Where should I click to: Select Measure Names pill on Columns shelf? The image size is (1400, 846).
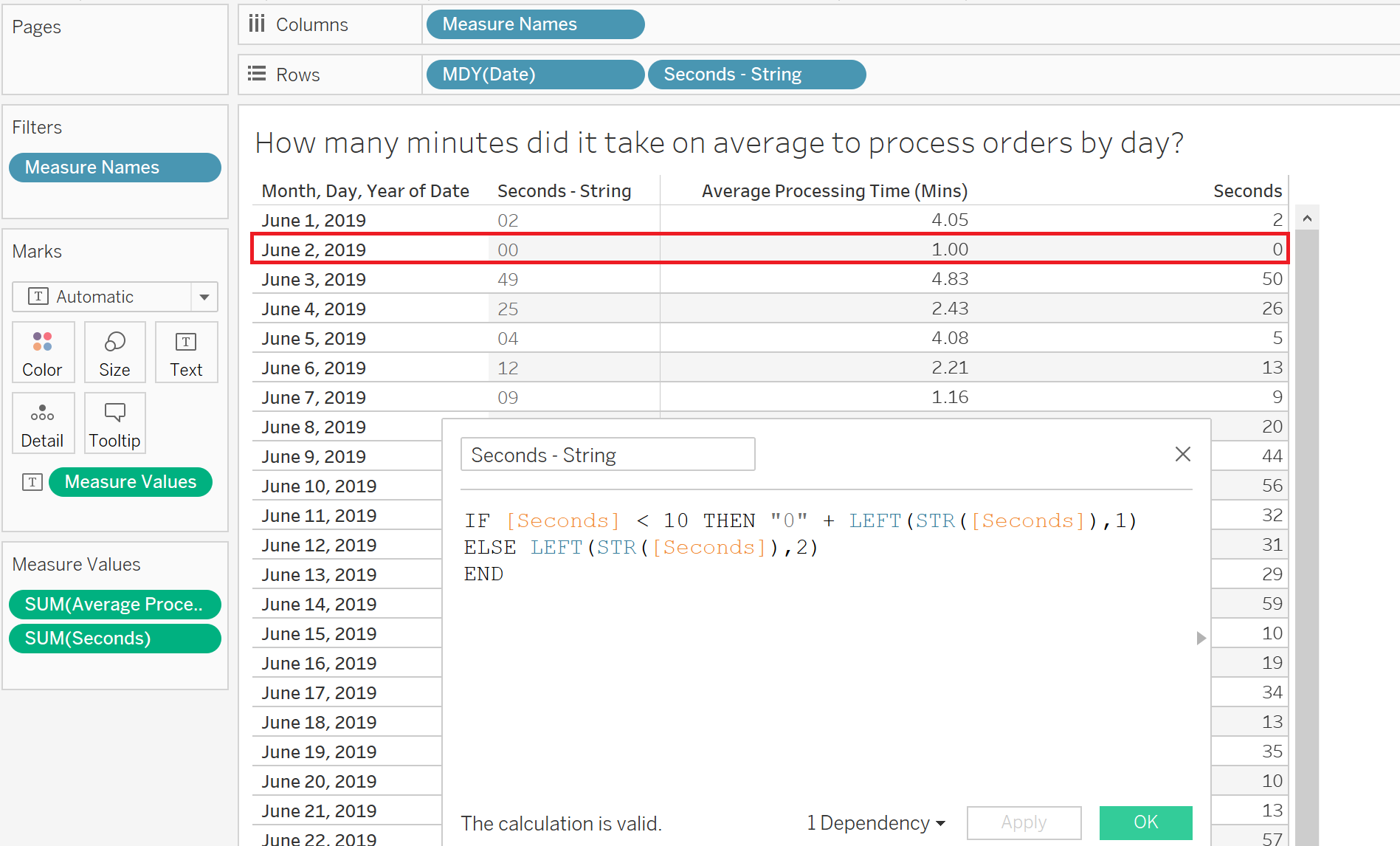(536, 24)
